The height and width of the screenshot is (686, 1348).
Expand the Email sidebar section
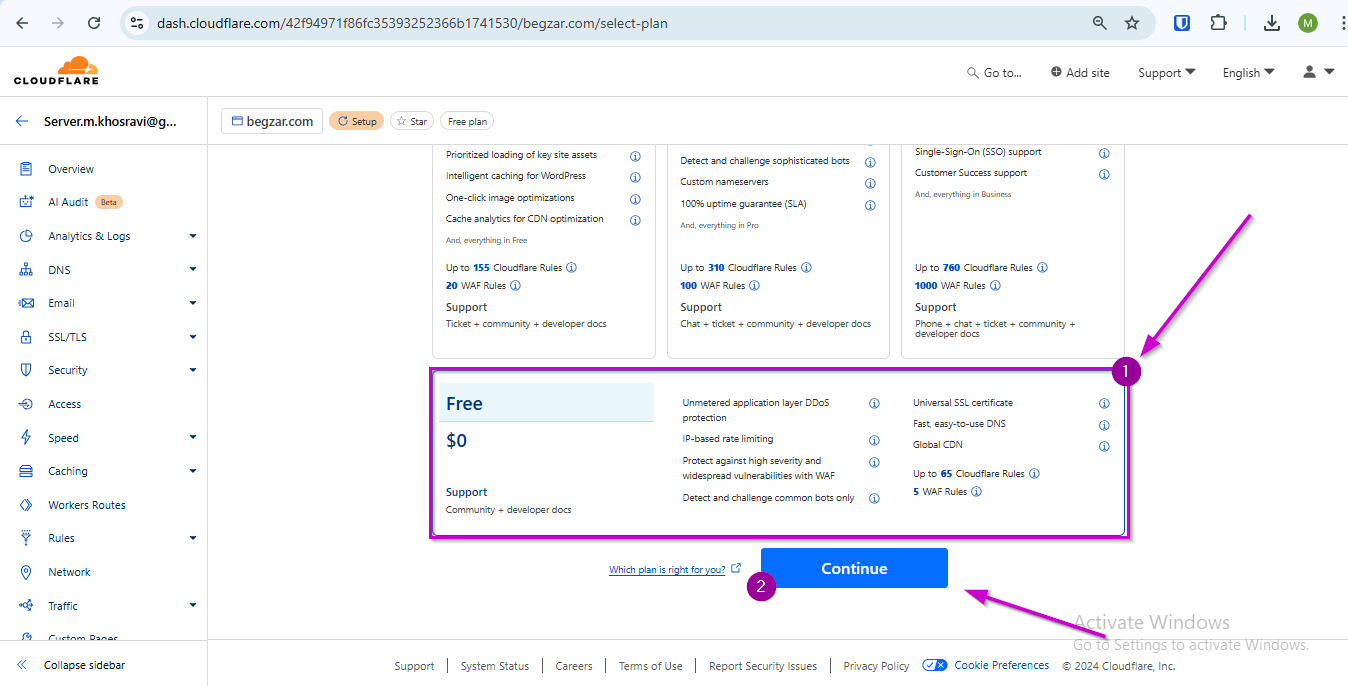click(x=192, y=303)
